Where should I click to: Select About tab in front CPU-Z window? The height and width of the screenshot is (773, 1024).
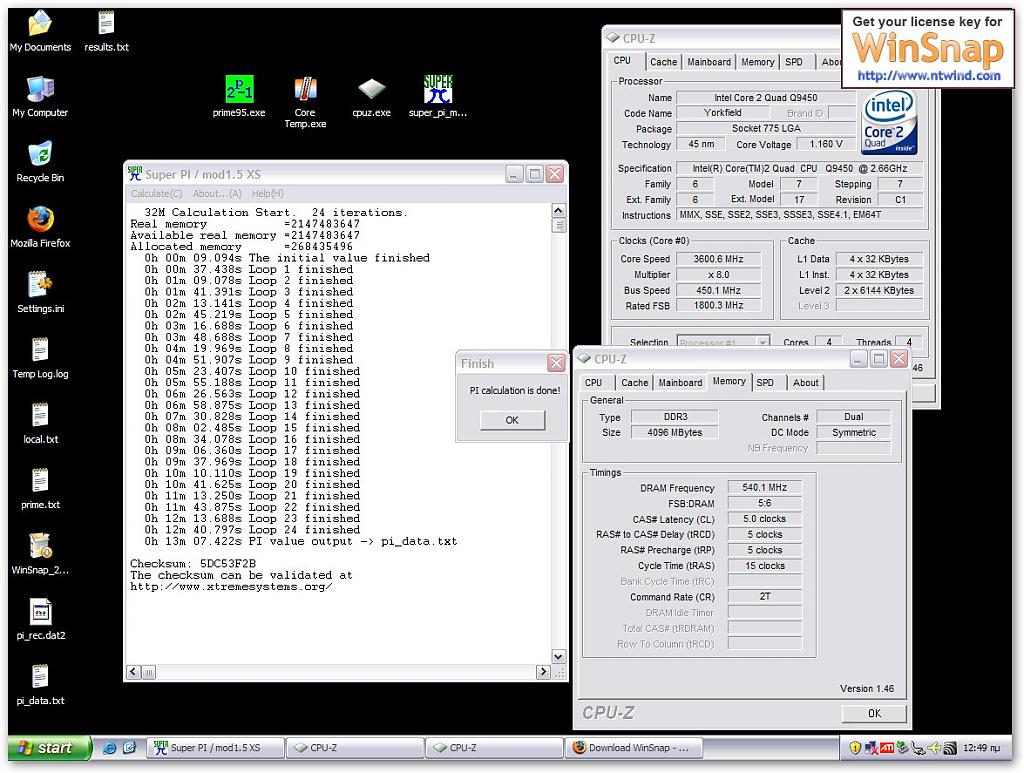(805, 383)
